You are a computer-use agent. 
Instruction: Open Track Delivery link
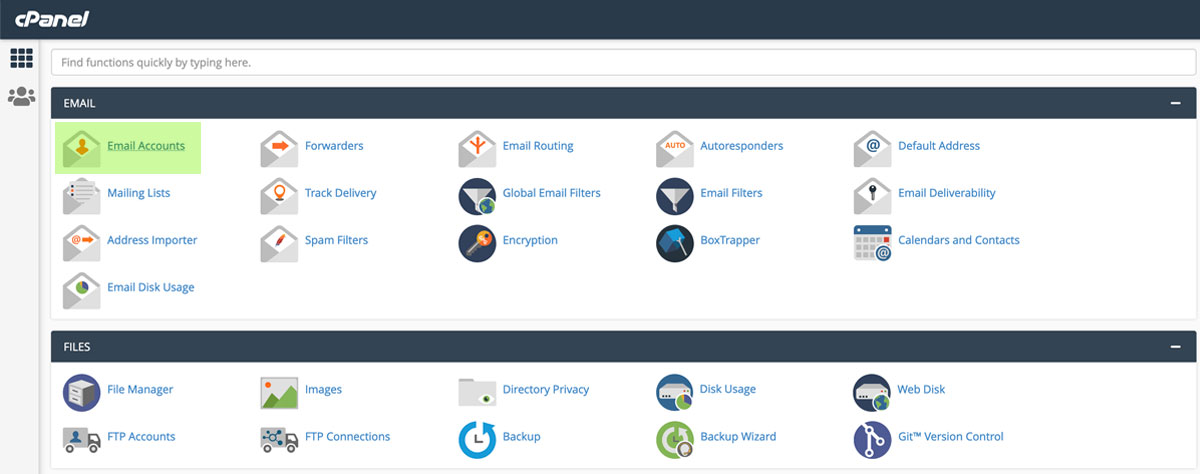341,193
